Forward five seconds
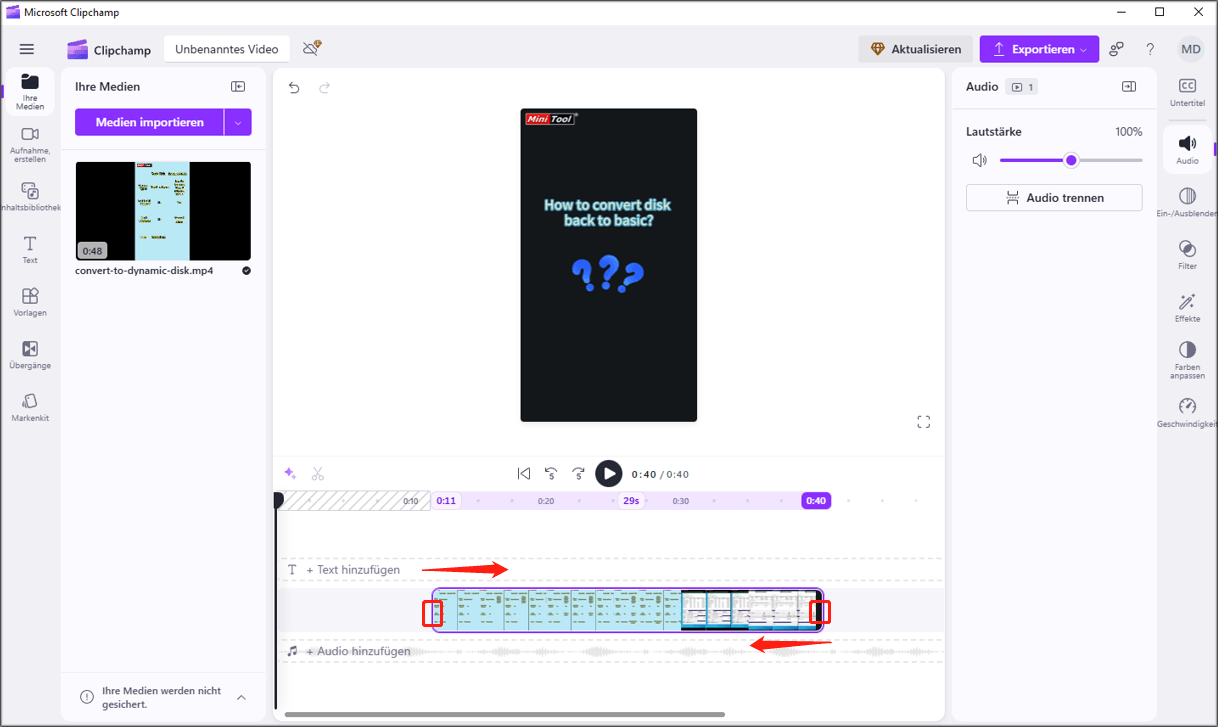1218x727 pixels. pyautogui.click(x=578, y=474)
